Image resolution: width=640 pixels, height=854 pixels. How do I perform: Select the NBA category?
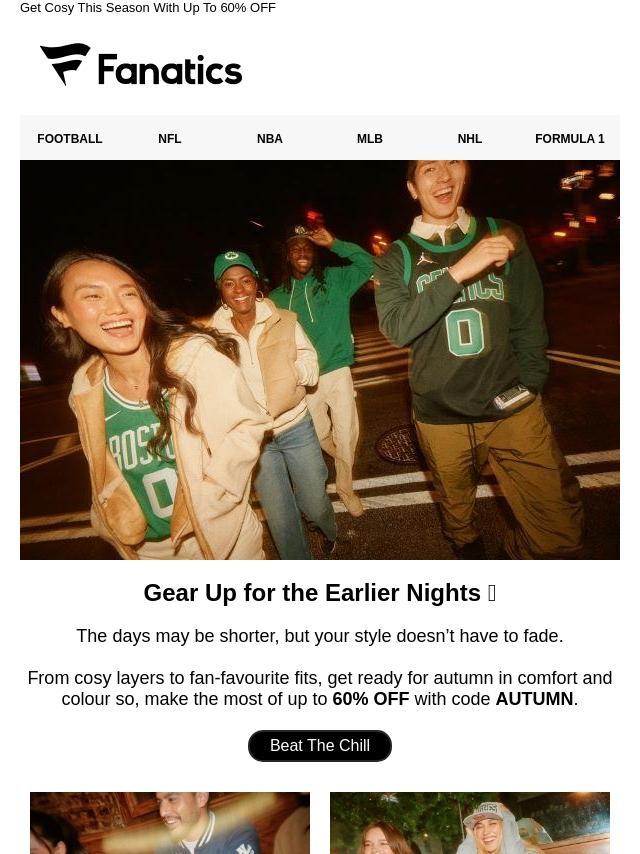tap(270, 139)
